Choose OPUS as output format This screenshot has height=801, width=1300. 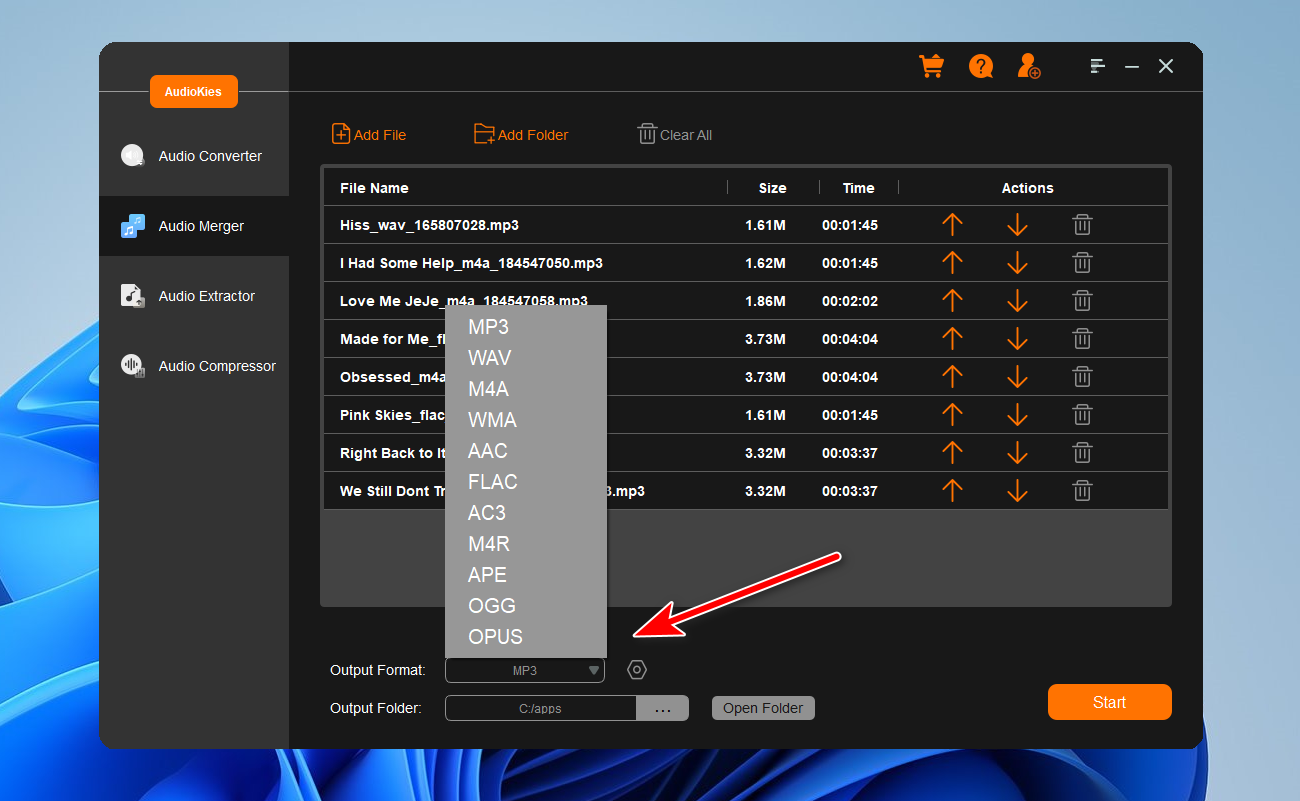(x=495, y=637)
